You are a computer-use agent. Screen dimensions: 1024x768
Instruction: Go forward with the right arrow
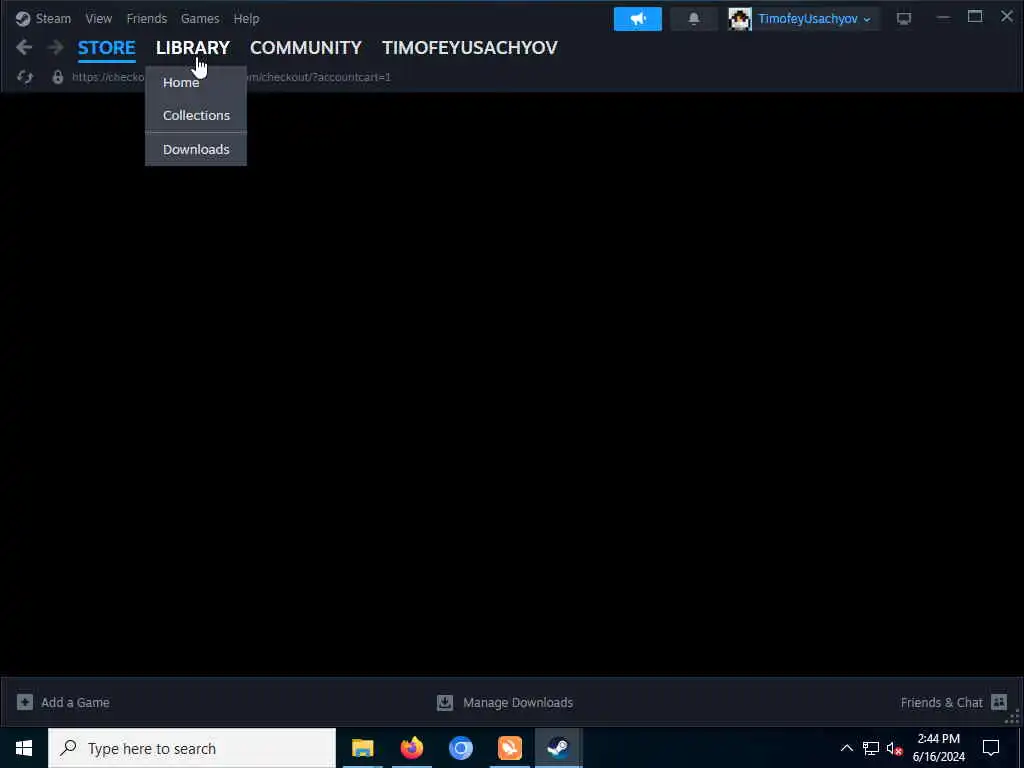click(x=56, y=47)
